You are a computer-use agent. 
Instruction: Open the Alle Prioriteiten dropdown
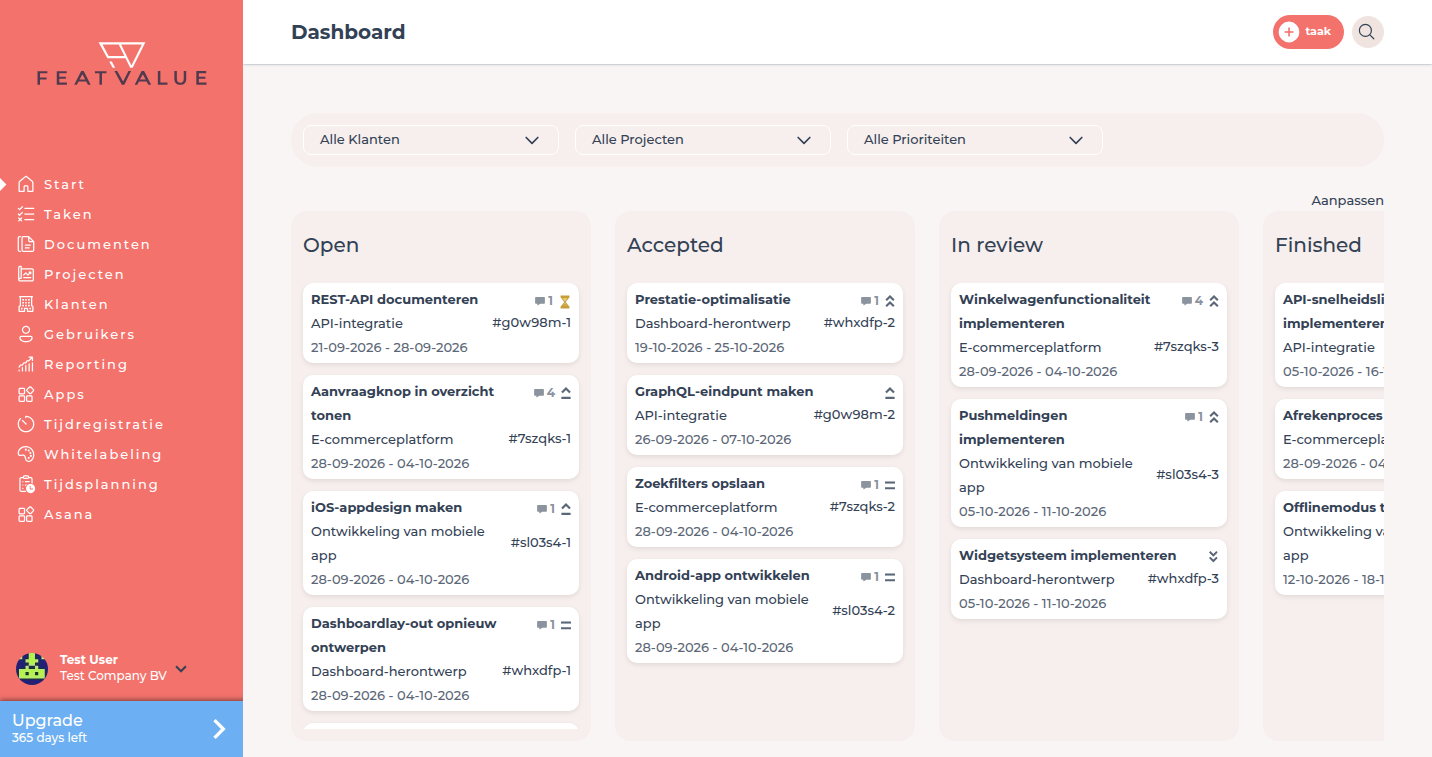[x=975, y=140]
